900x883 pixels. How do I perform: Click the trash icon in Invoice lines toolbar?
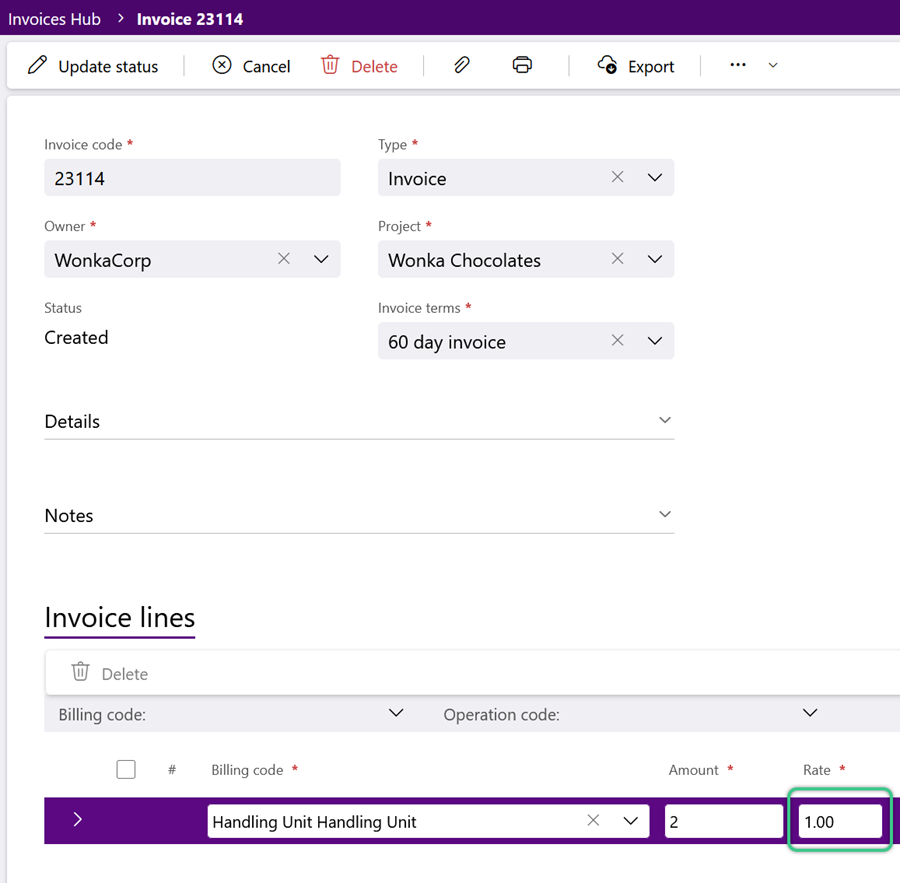tap(80, 671)
